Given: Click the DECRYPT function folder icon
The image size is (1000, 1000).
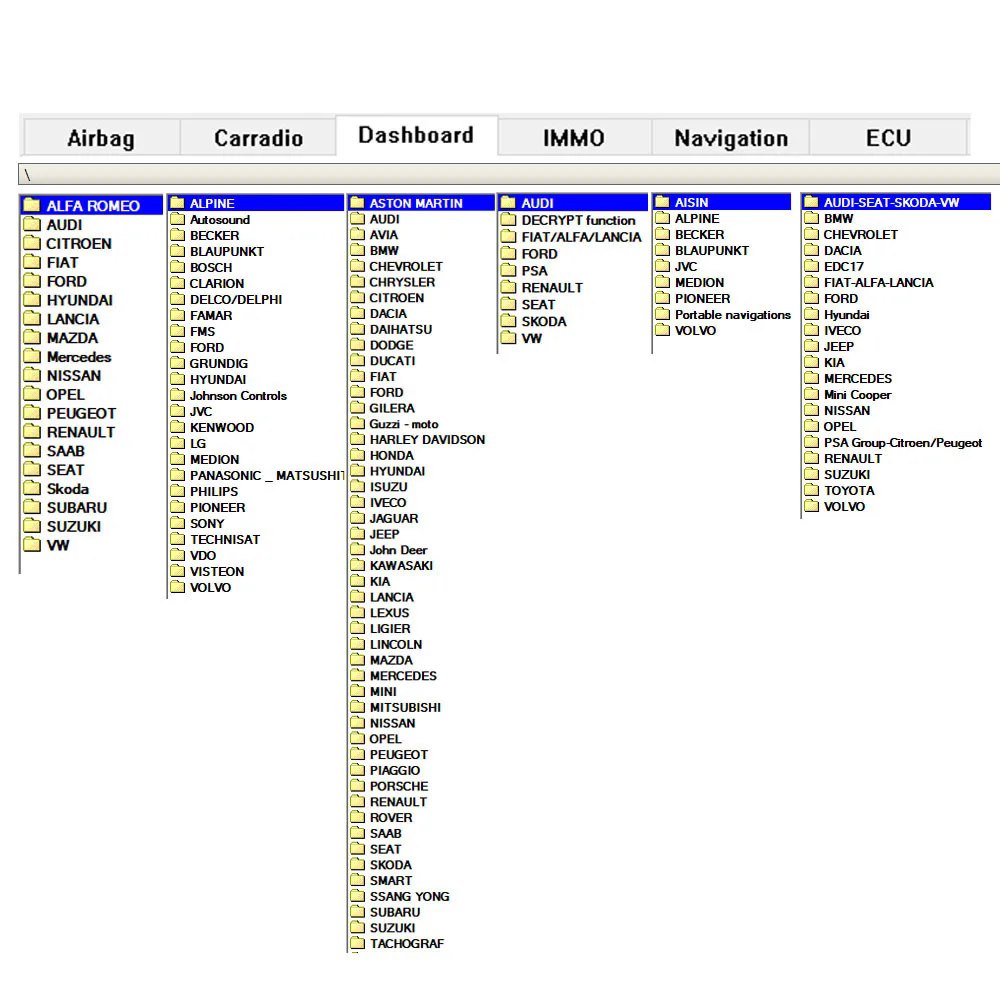Looking at the screenshot, I should click(508, 220).
